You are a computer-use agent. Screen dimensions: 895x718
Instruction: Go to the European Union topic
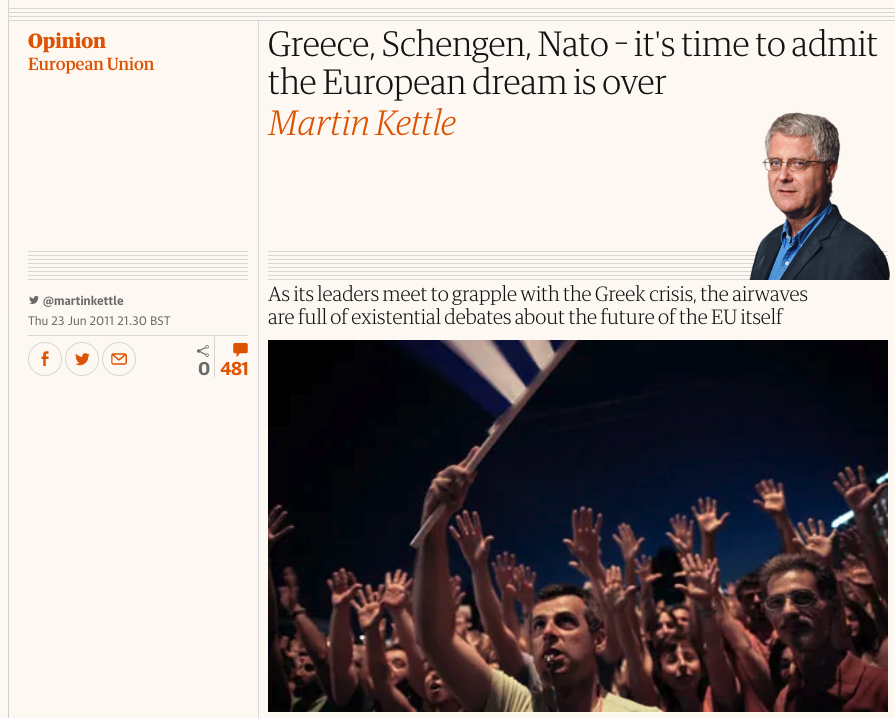tap(91, 64)
